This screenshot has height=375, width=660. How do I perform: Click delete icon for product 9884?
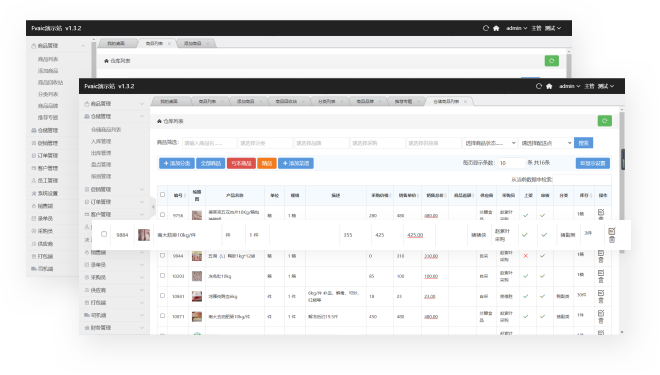pyautogui.click(x=612, y=239)
